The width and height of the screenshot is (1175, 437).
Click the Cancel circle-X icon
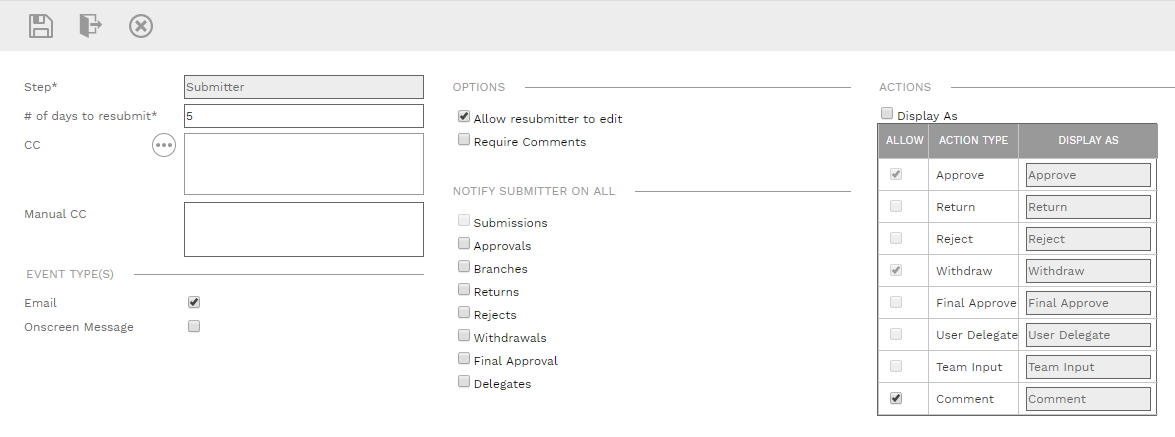coord(141,26)
